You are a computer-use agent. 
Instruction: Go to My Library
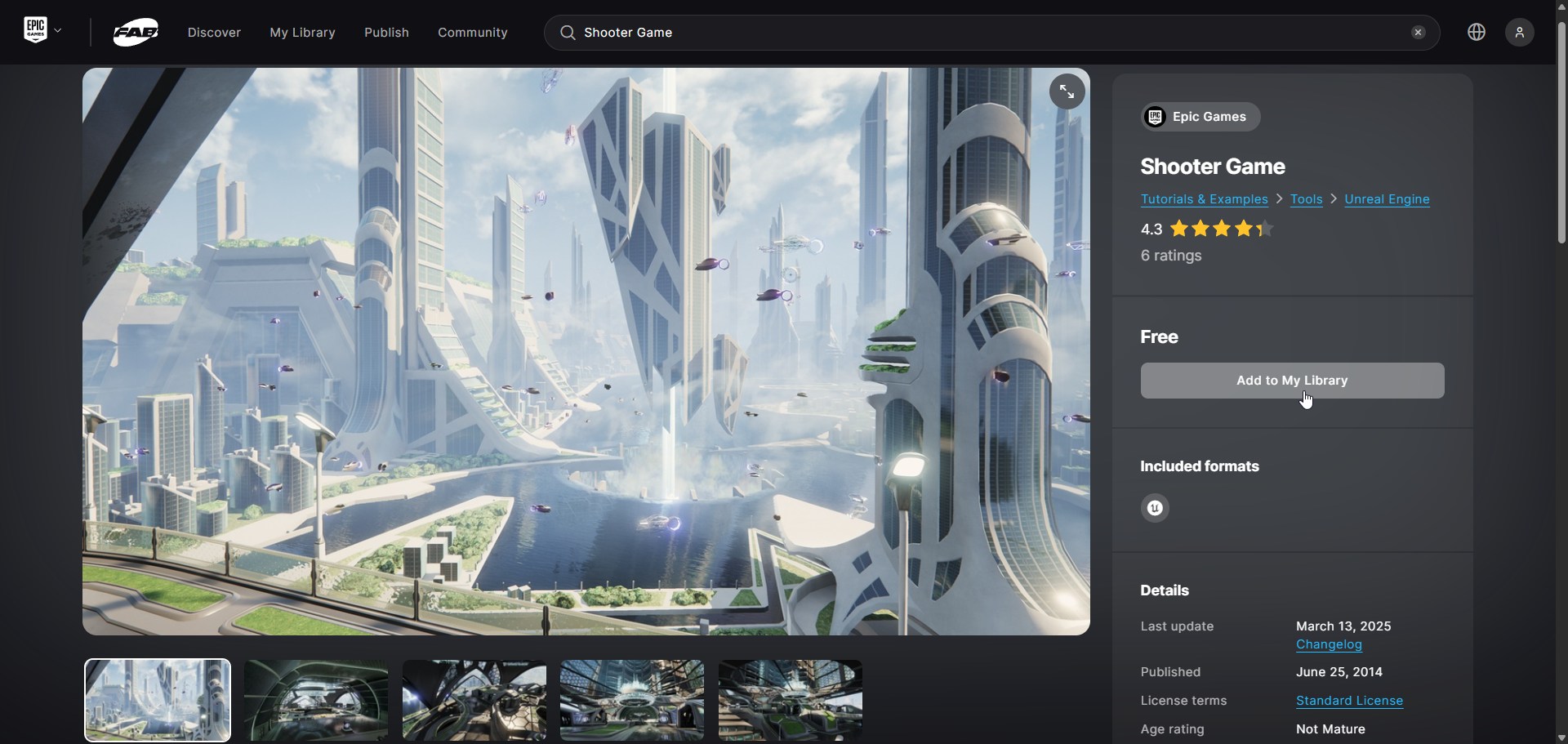point(302,33)
